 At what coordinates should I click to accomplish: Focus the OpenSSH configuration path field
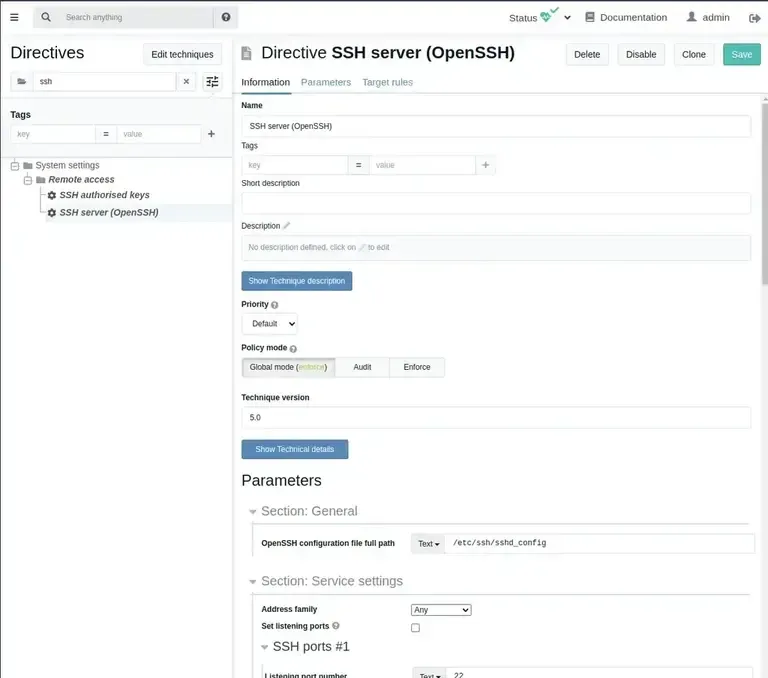pyautogui.click(x=600, y=544)
